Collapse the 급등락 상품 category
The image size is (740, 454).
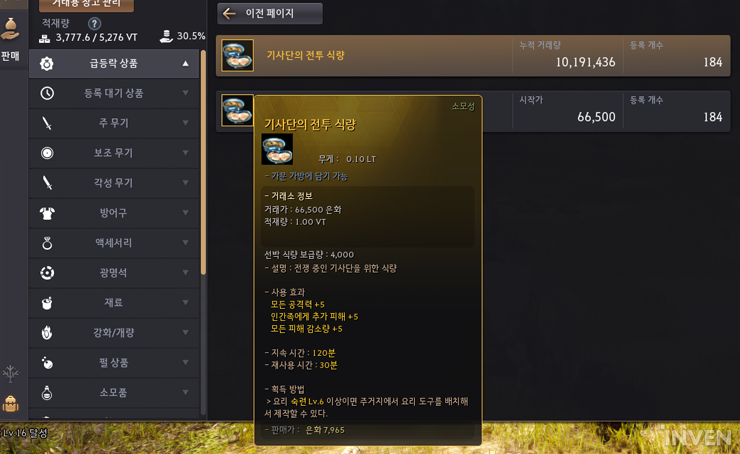[x=185, y=63]
